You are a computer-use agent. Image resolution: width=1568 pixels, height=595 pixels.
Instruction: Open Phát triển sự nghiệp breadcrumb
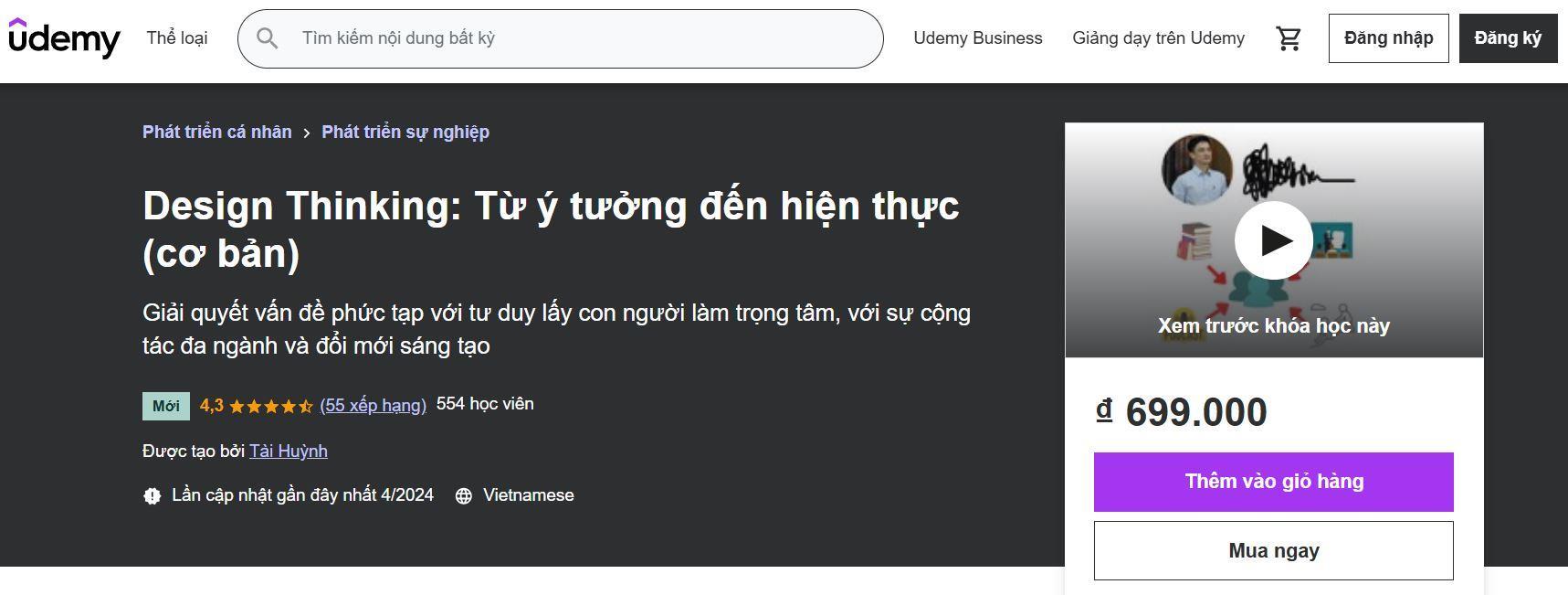[405, 132]
